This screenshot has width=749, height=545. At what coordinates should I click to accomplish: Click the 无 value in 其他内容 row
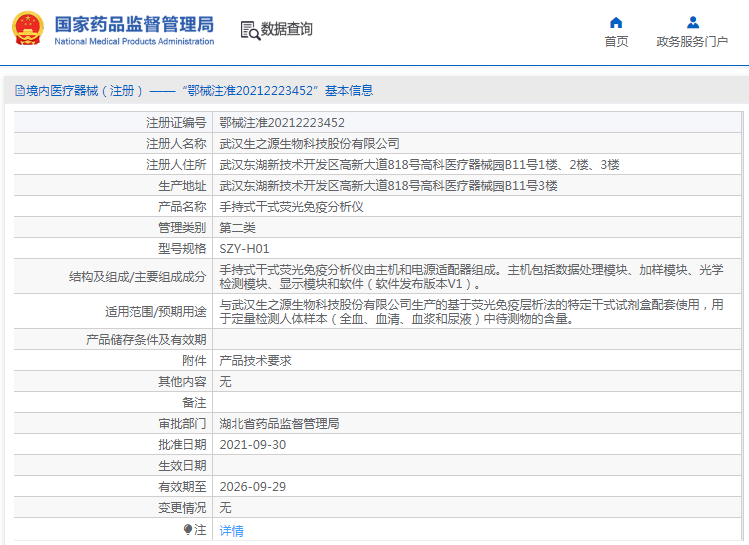[x=225, y=382]
